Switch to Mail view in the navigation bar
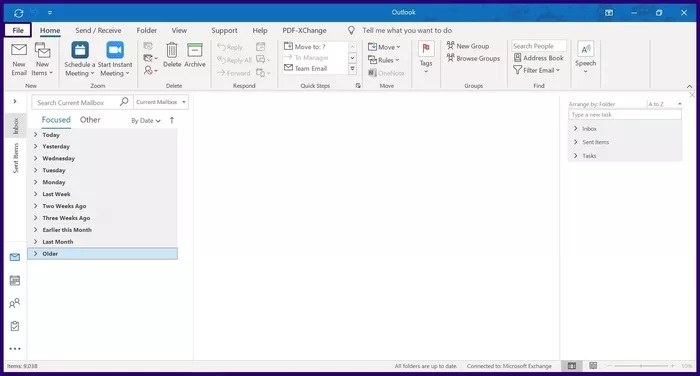This screenshot has width=700, height=376. click(x=15, y=257)
